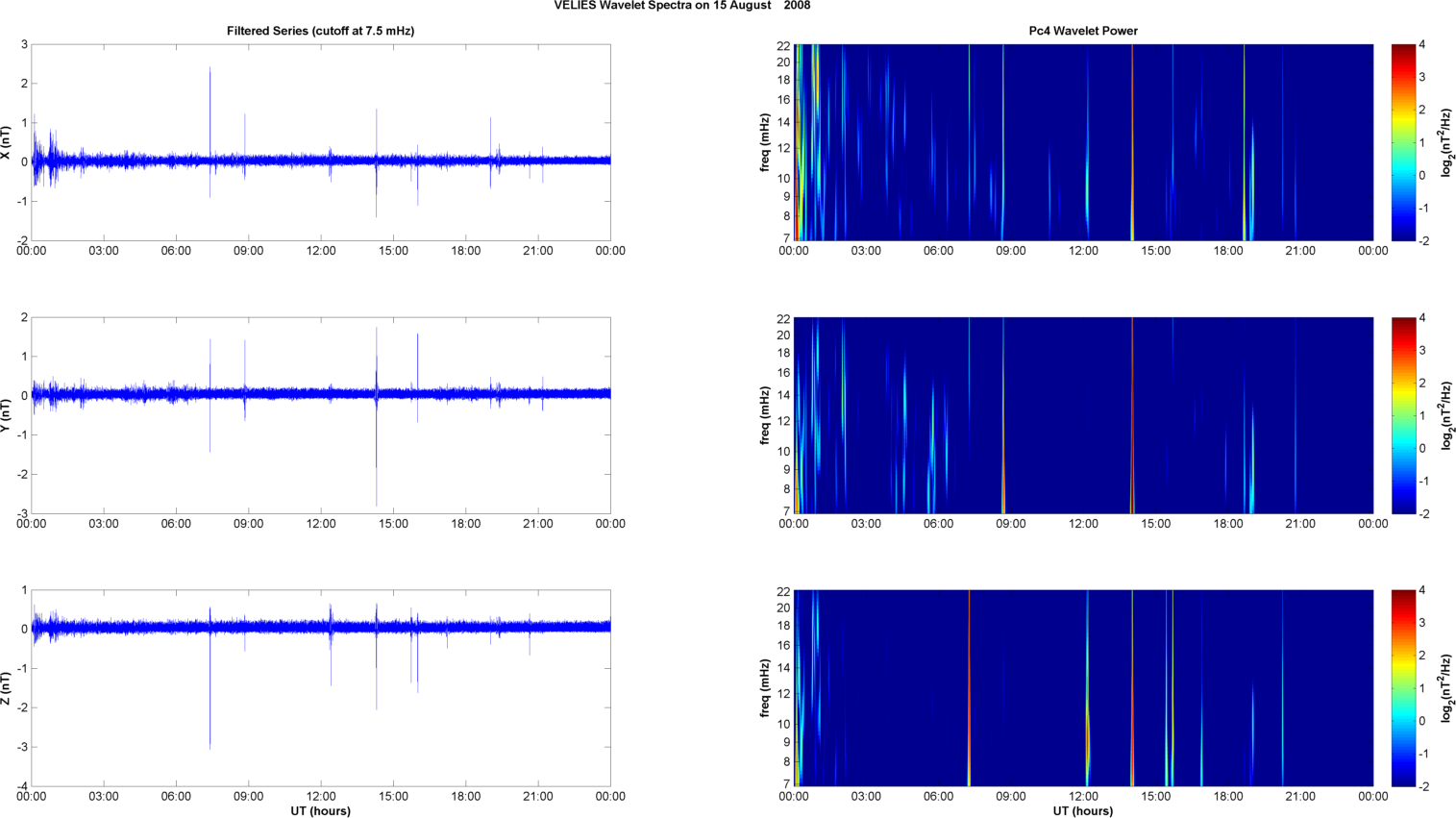Click the Pc4 Wavelet Power heading
Viewport: 1456px width, 818px height.
[x=1082, y=31]
